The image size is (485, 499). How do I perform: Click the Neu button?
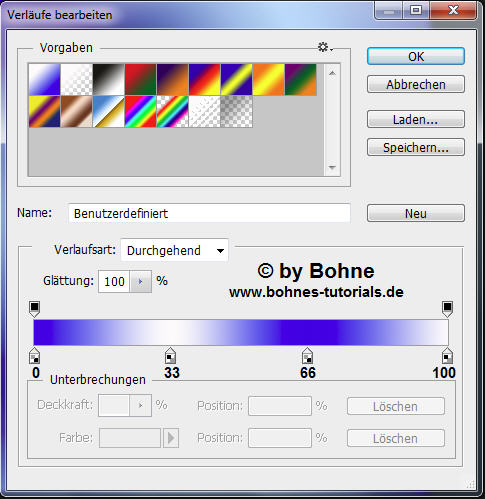coord(416,213)
